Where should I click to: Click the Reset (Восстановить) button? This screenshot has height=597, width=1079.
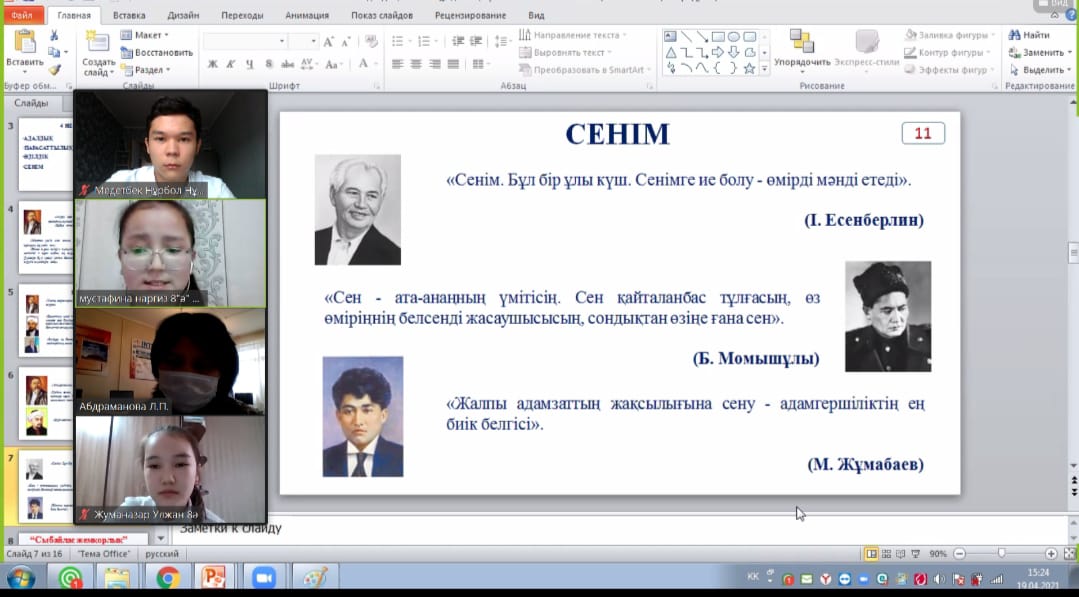coord(157,52)
